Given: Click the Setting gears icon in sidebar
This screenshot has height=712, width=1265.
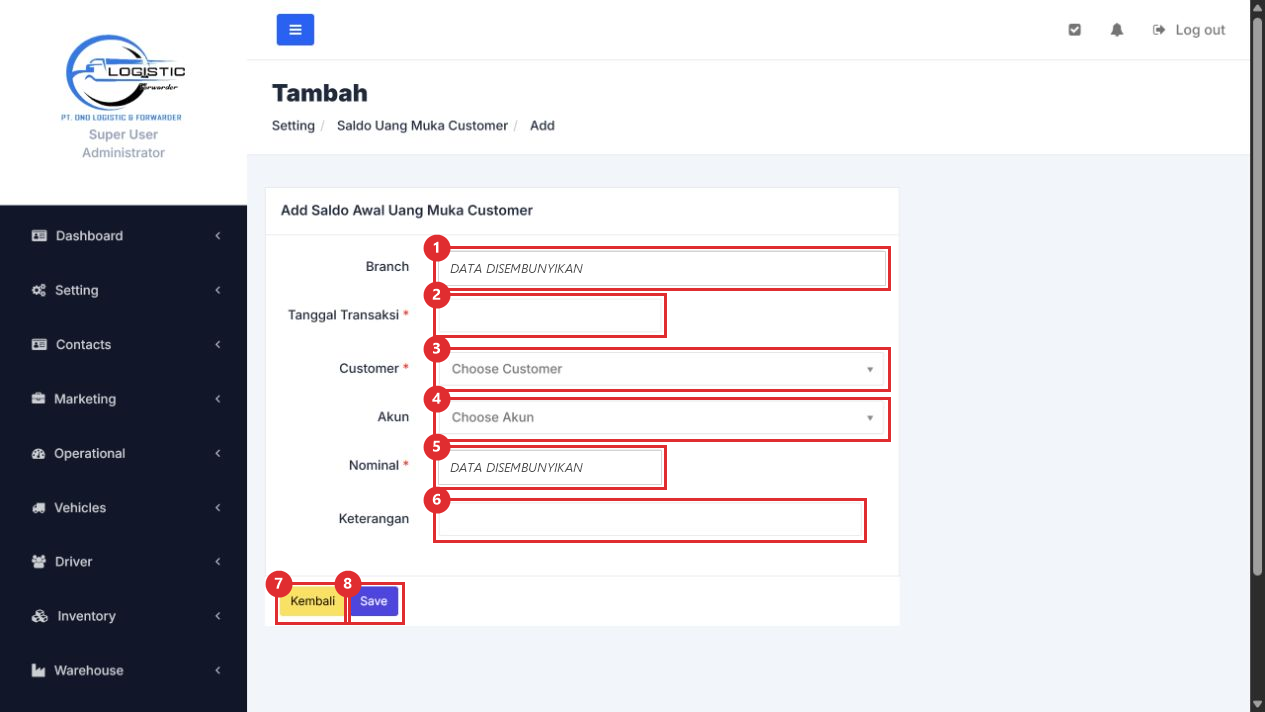Looking at the screenshot, I should click(x=39, y=290).
